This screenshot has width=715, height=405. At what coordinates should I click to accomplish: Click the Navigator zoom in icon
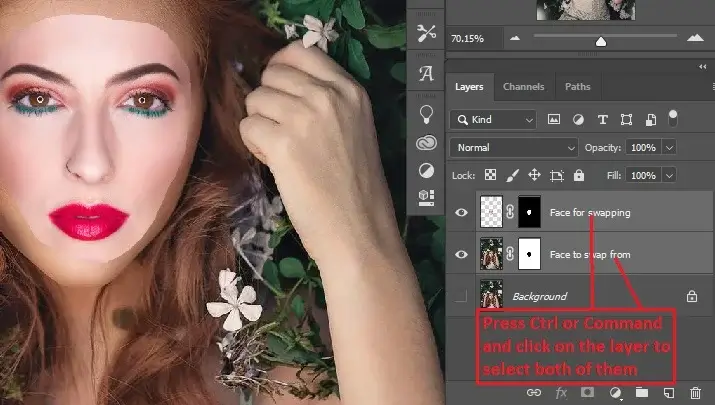coord(695,38)
